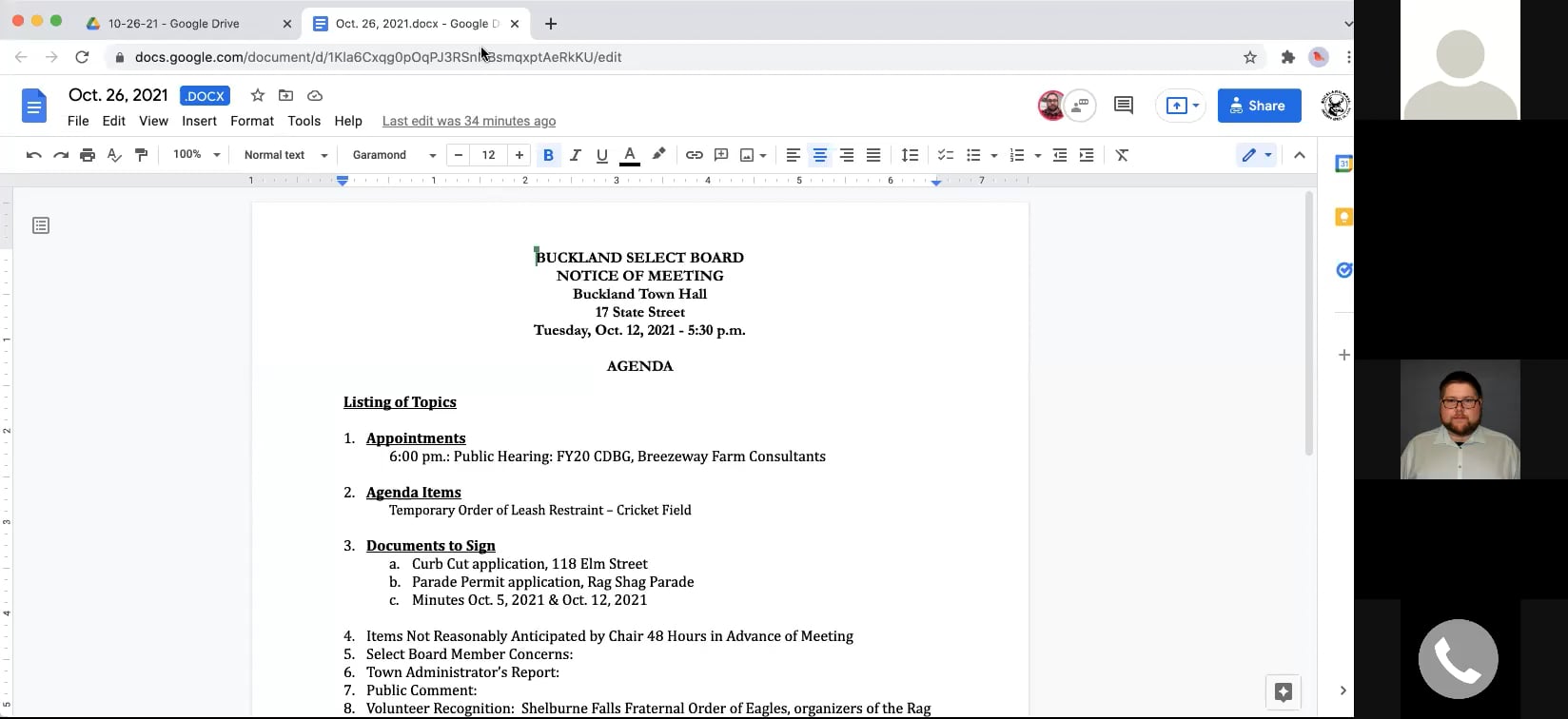Add a comment with the toolbar comment icon
Image resolution: width=1568 pixels, height=719 pixels.
point(721,155)
